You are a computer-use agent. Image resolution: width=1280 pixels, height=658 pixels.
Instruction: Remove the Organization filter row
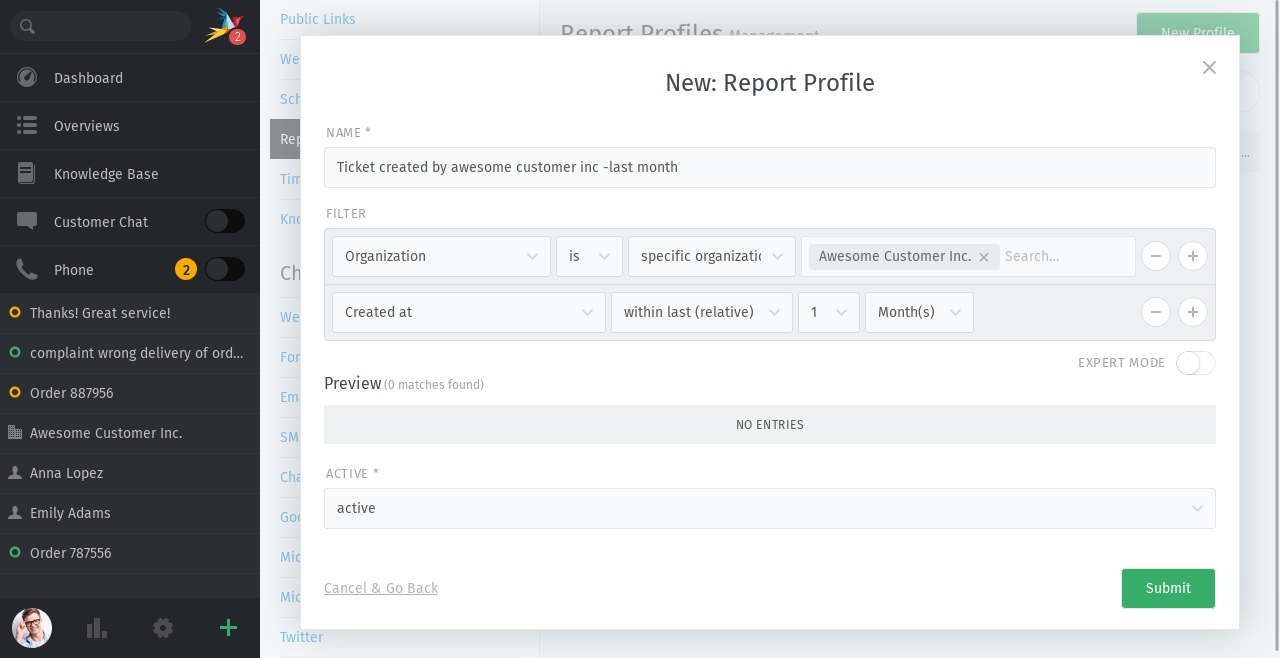pos(1155,256)
